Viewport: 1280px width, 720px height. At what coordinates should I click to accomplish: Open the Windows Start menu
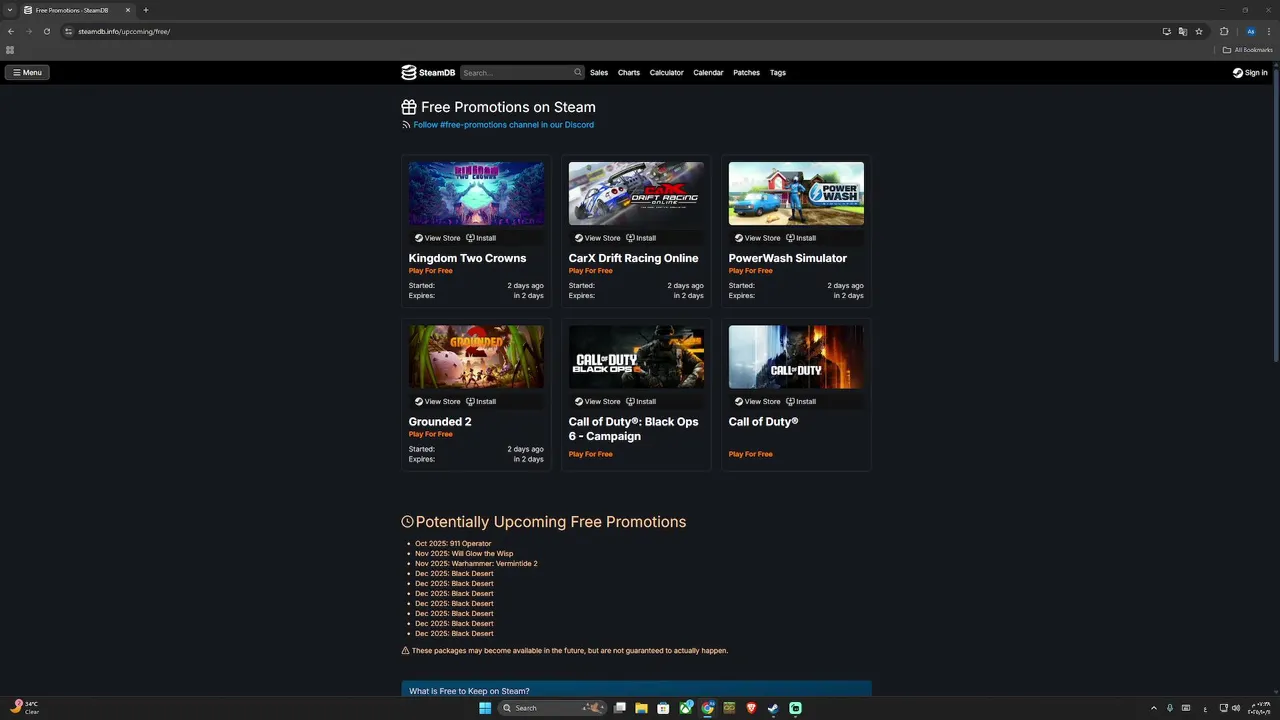[x=485, y=708]
